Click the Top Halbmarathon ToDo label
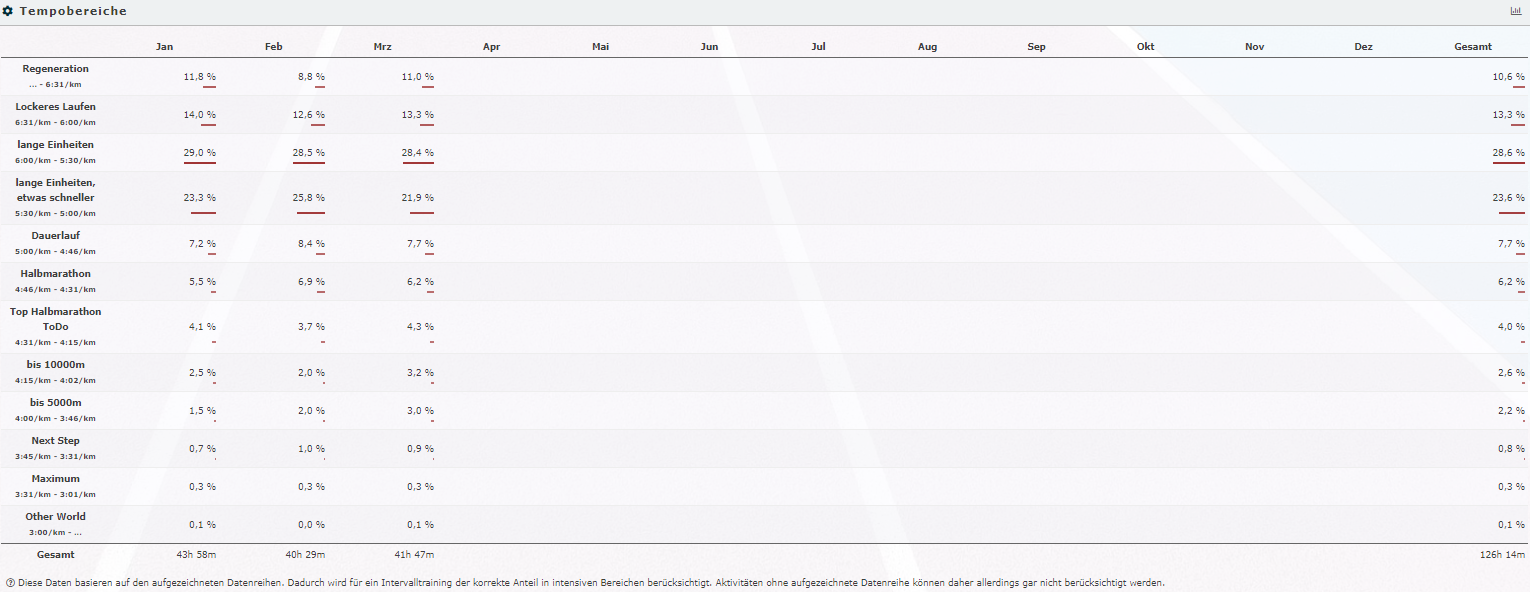Viewport: 1530px width, 592px height. pyautogui.click(x=55, y=319)
